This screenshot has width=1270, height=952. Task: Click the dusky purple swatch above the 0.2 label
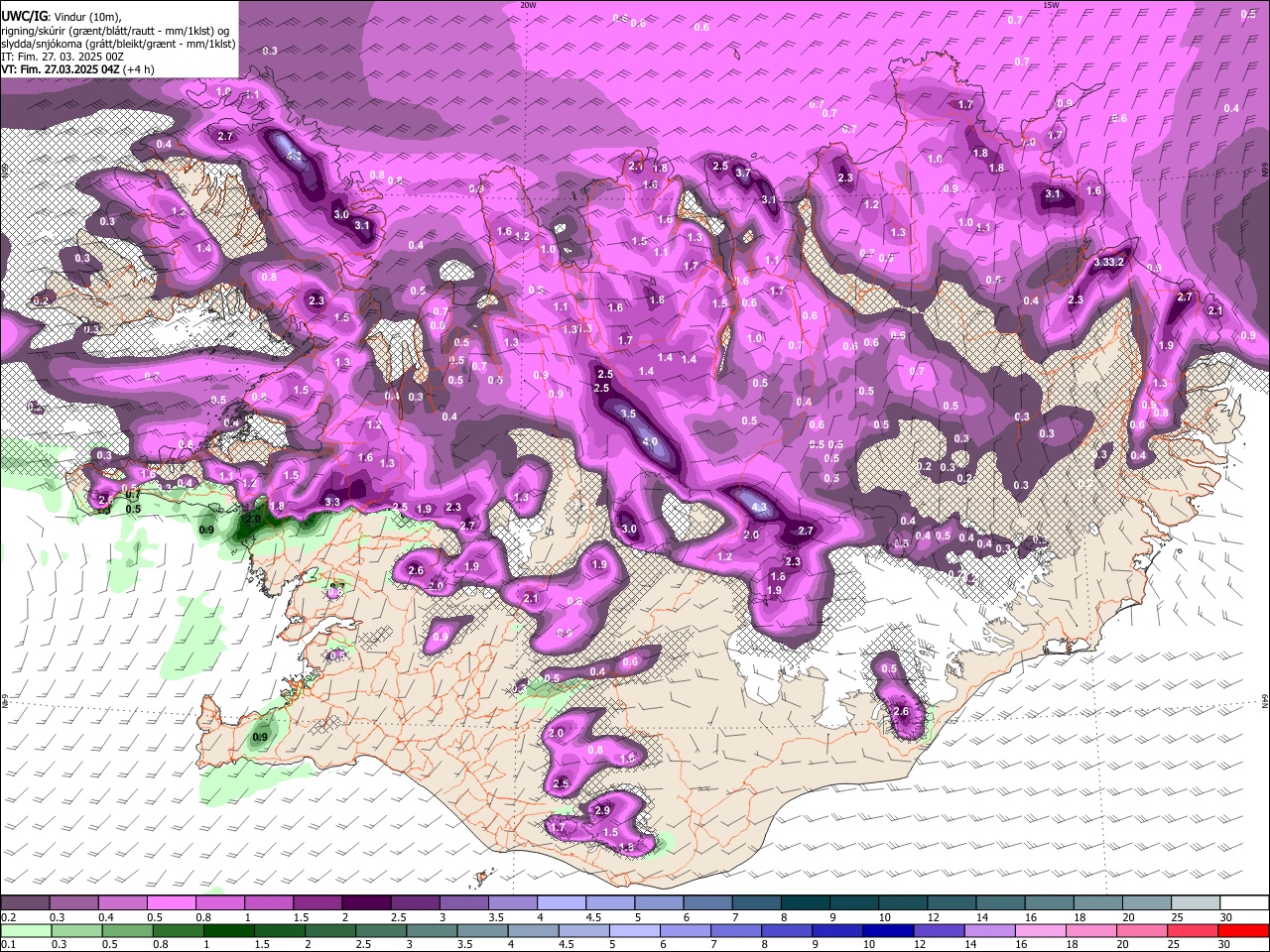tap(25, 902)
